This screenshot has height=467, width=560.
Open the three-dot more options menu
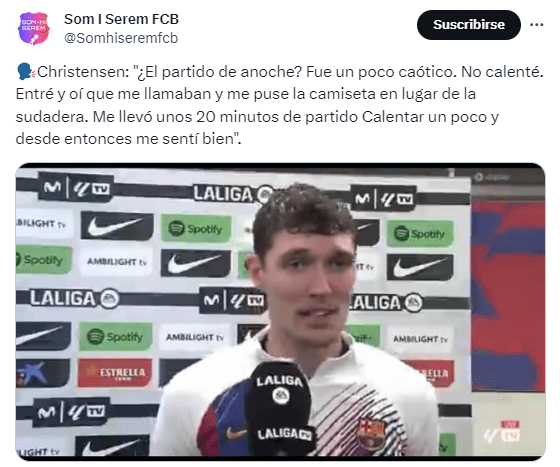pos(536,25)
